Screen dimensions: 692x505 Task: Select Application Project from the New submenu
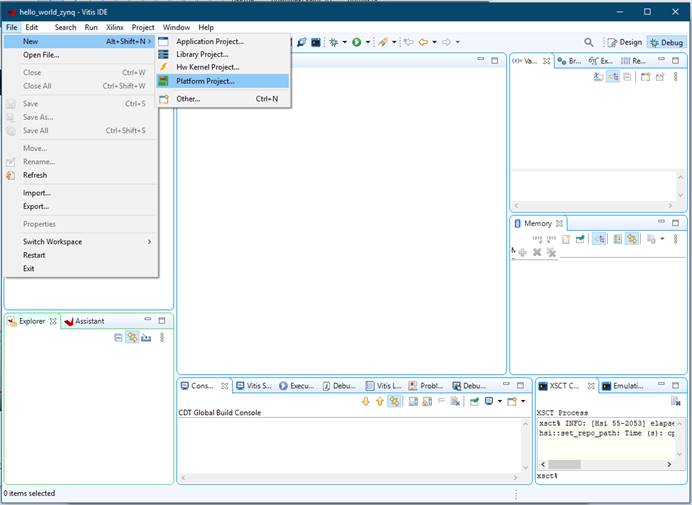pyautogui.click(x=209, y=41)
